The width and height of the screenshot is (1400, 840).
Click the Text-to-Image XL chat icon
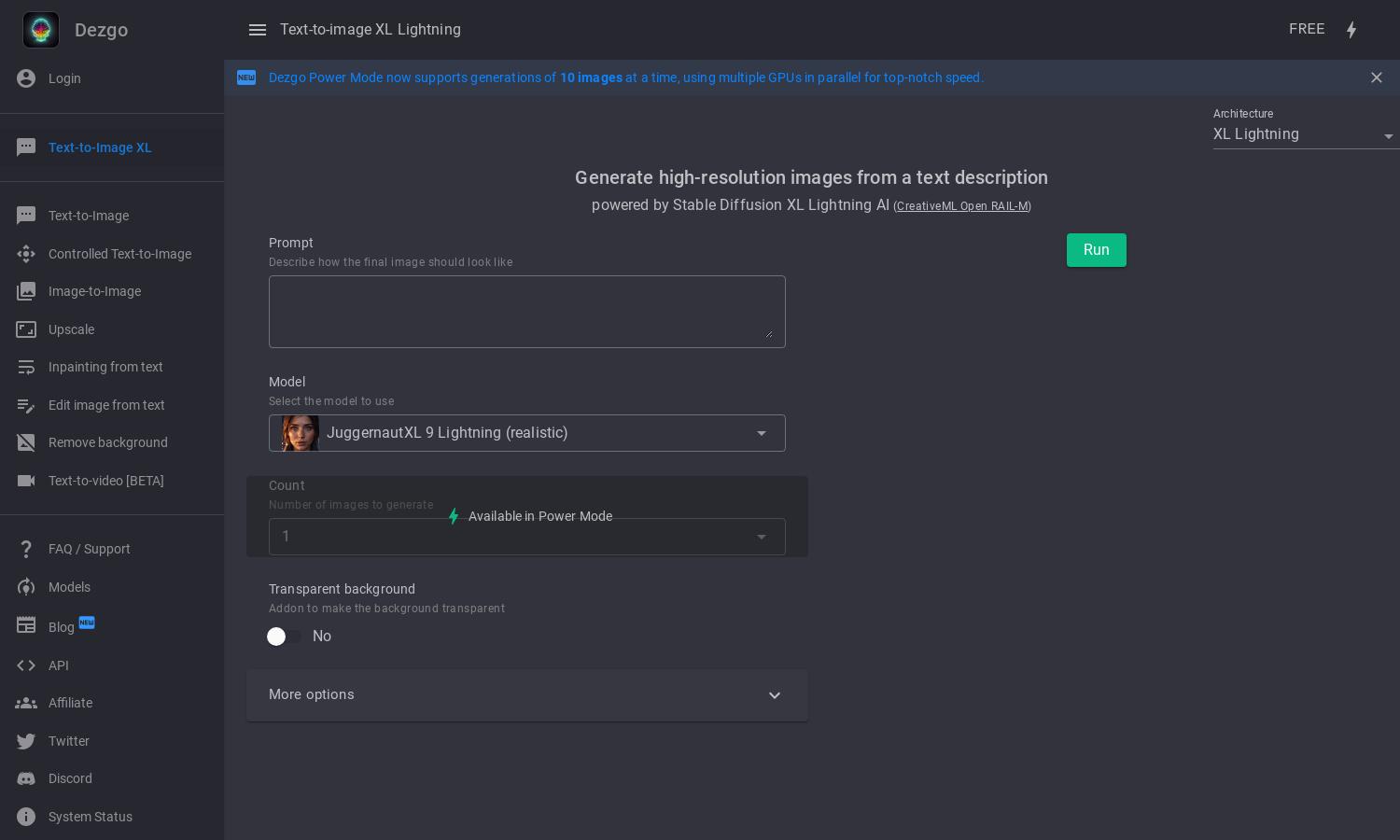pyautogui.click(x=26, y=147)
